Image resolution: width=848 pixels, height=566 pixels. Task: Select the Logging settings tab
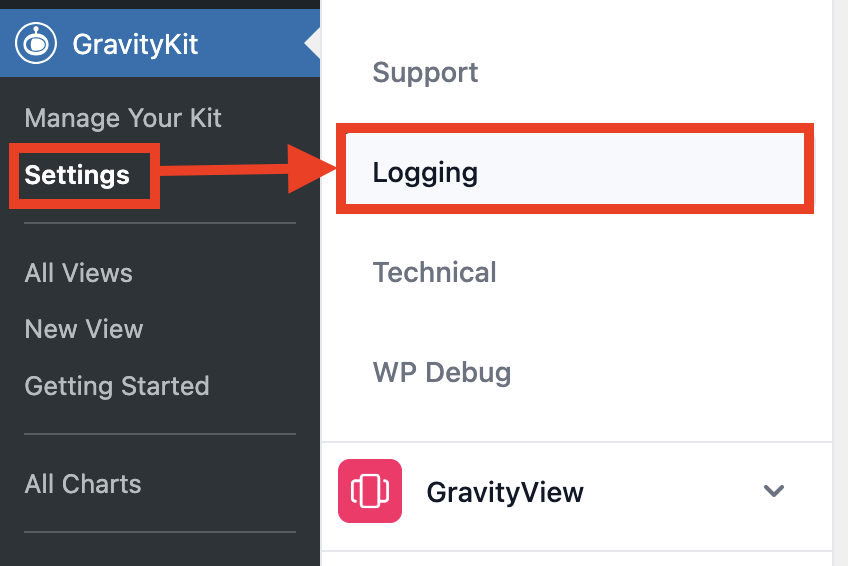[425, 173]
